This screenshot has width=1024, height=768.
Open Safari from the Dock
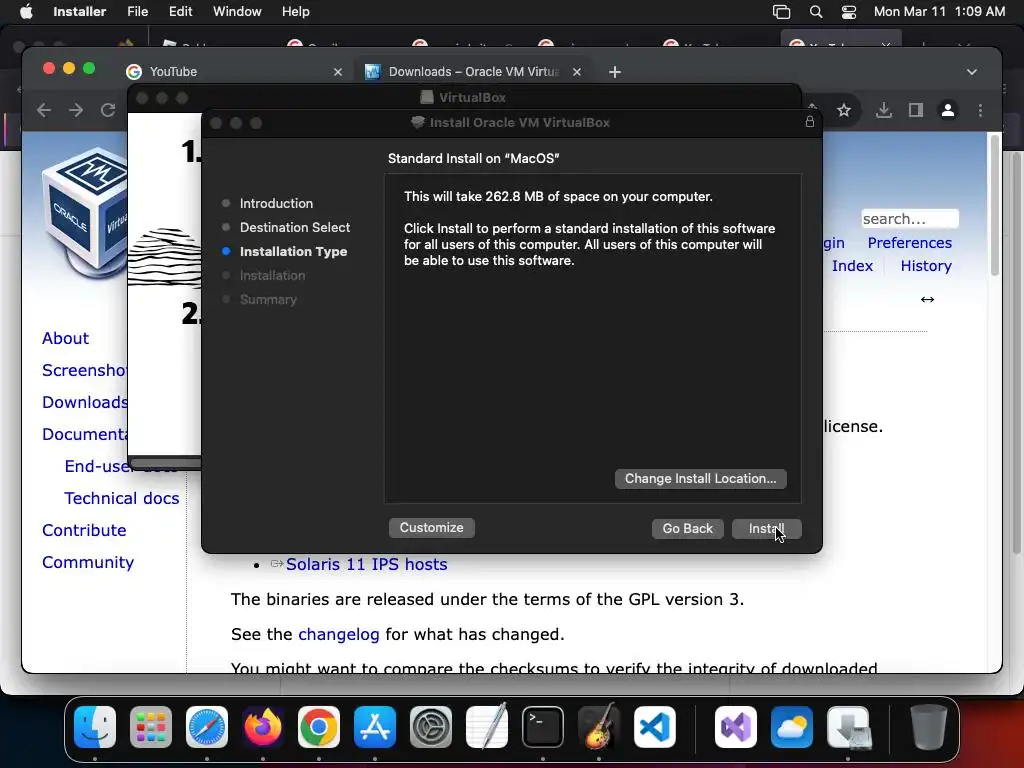207,727
